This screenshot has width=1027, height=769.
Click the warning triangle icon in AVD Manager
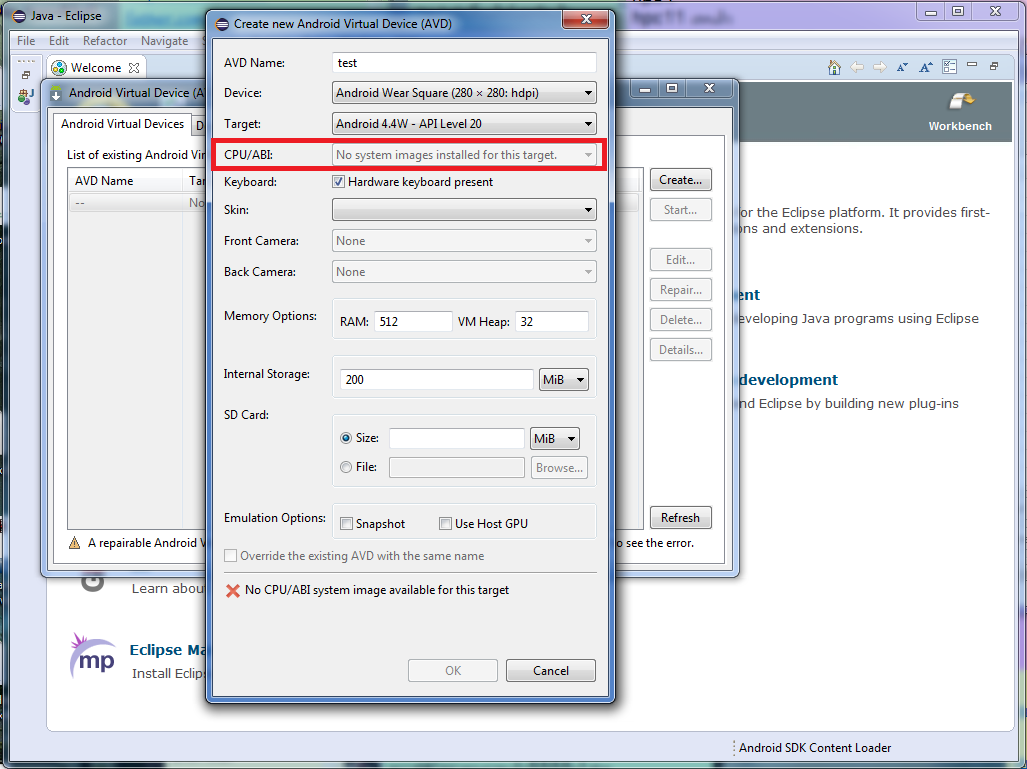click(x=75, y=543)
